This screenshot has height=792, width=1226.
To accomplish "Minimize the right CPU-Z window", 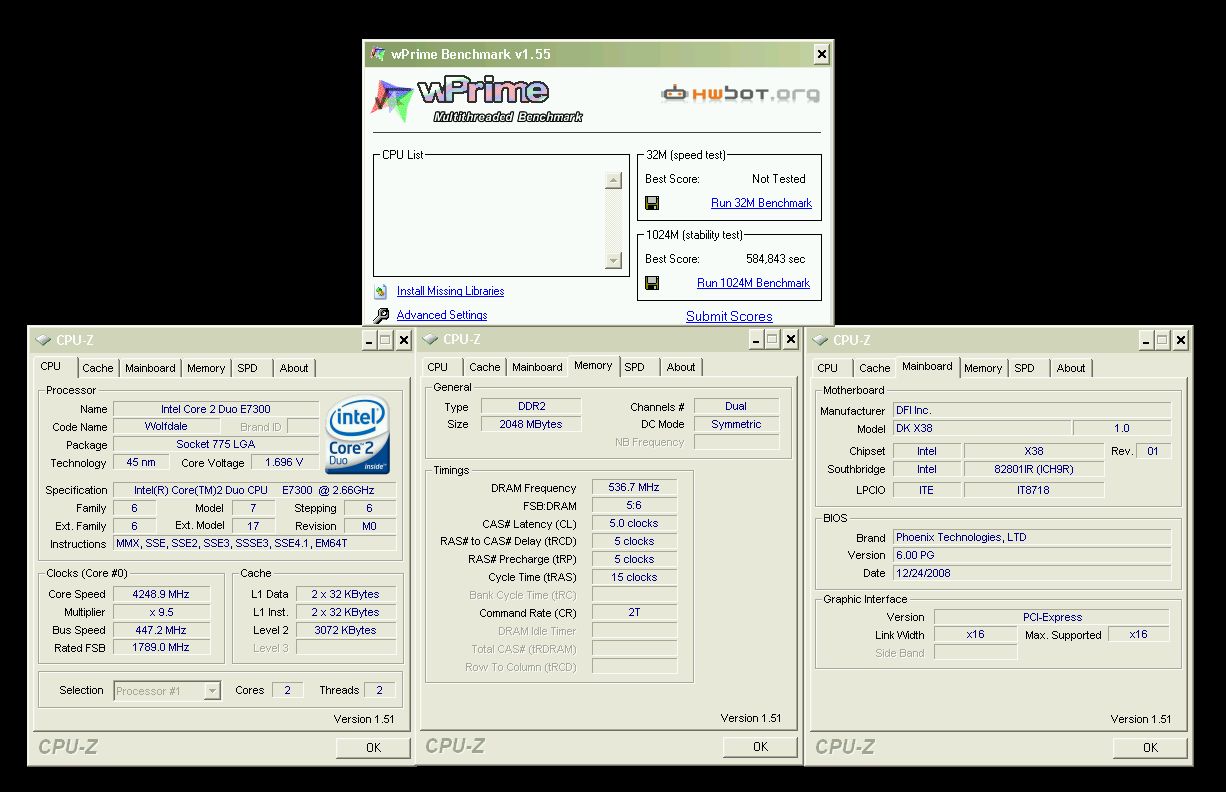I will click(x=1146, y=340).
